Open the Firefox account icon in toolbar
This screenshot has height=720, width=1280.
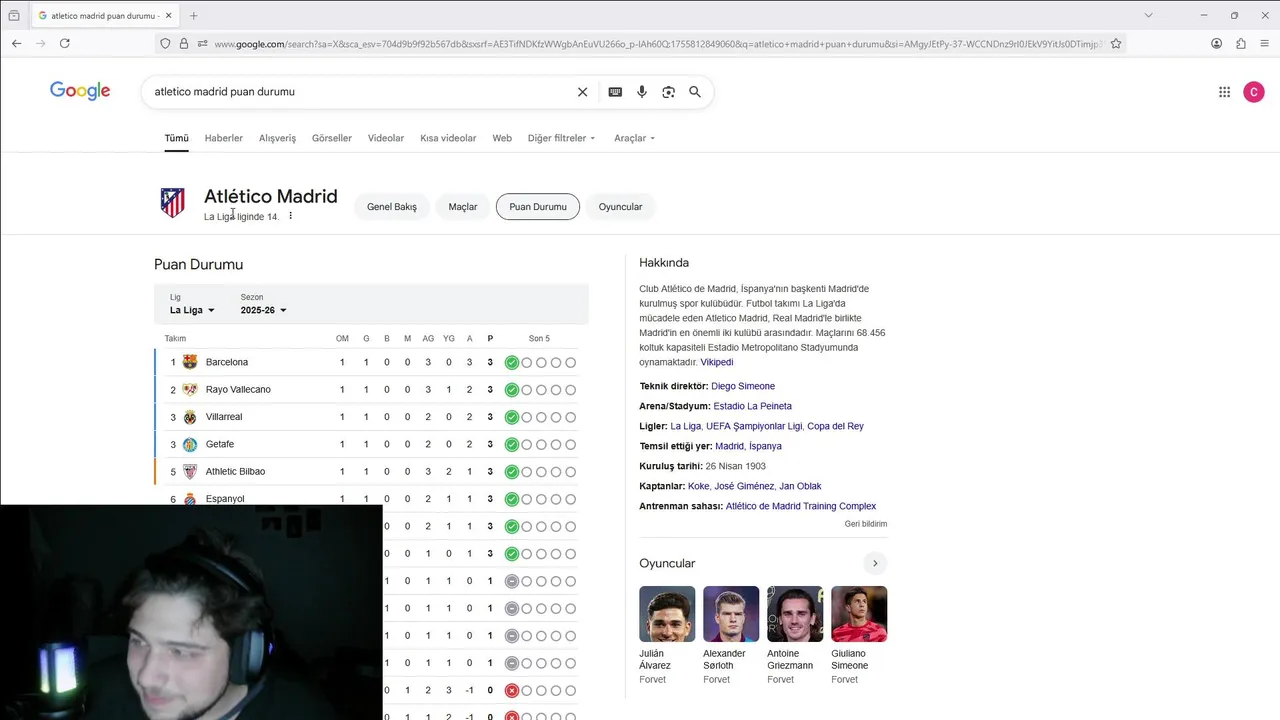[1216, 43]
